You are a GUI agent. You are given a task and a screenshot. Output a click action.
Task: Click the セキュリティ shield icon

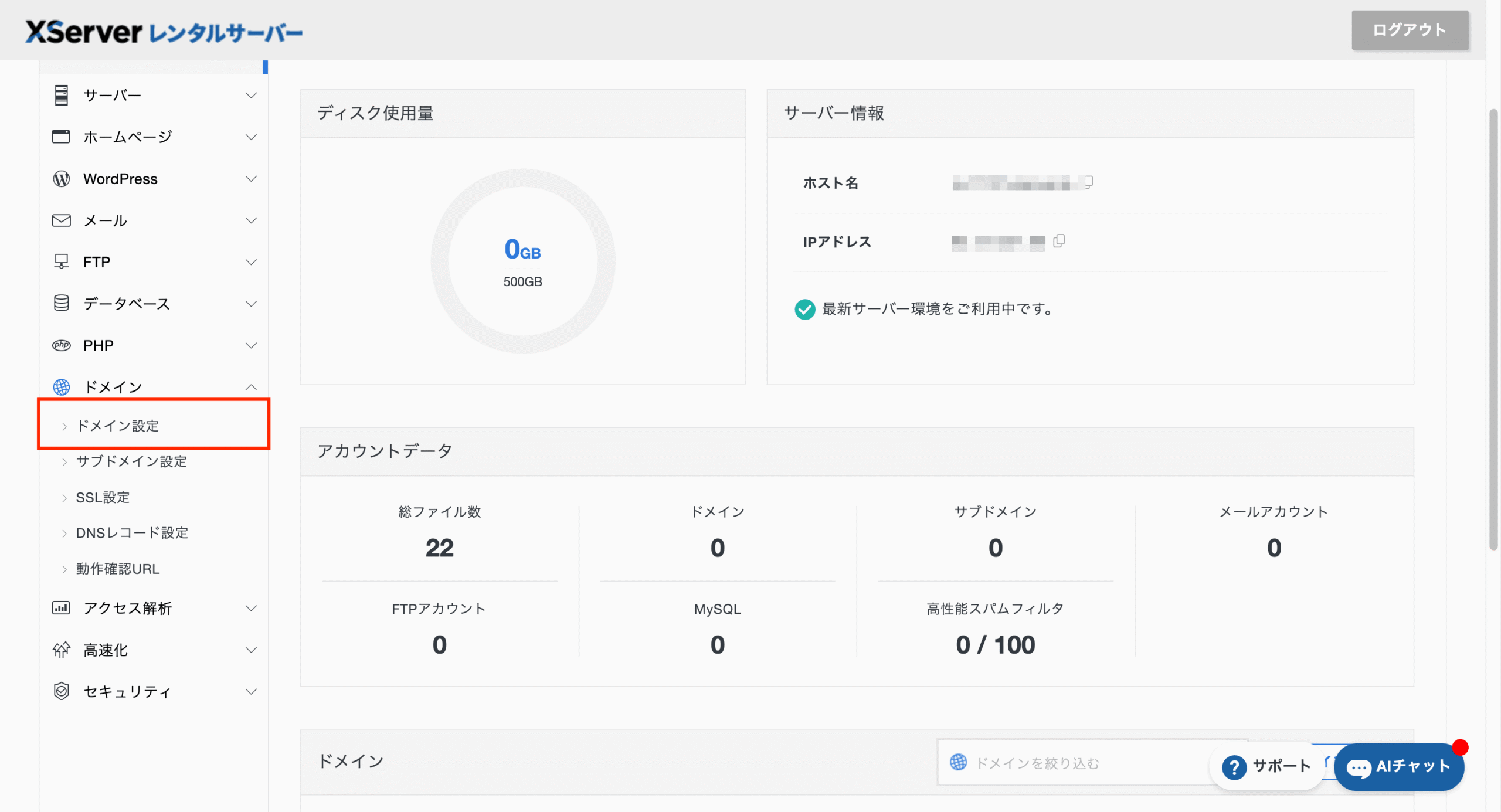[x=61, y=691]
